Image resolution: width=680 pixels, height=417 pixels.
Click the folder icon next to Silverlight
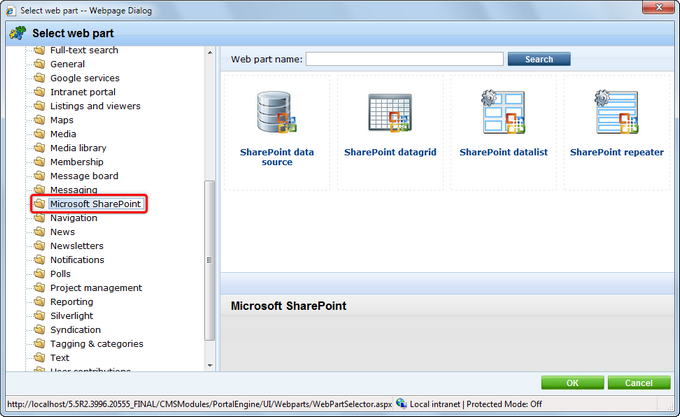click(x=39, y=316)
